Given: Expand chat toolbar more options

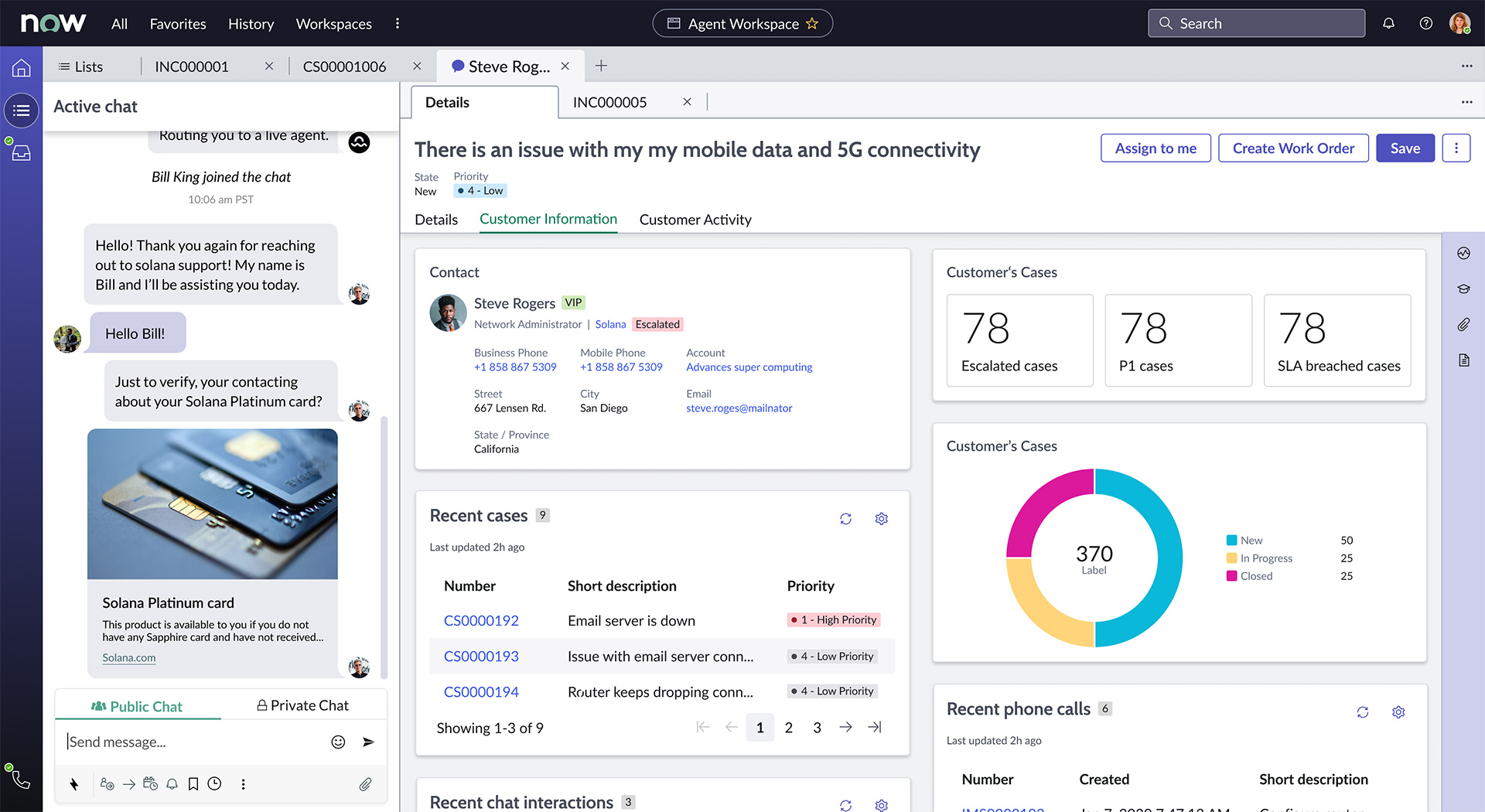Looking at the screenshot, I should [243, 784].
